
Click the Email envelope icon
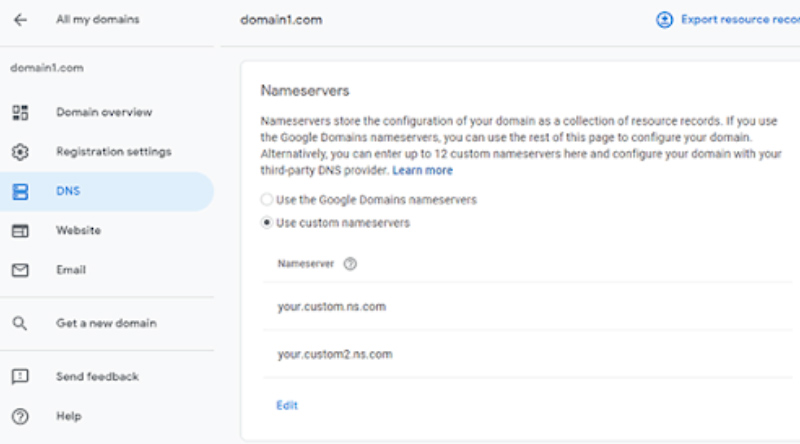pyautogui.click(x=20, y=270)
